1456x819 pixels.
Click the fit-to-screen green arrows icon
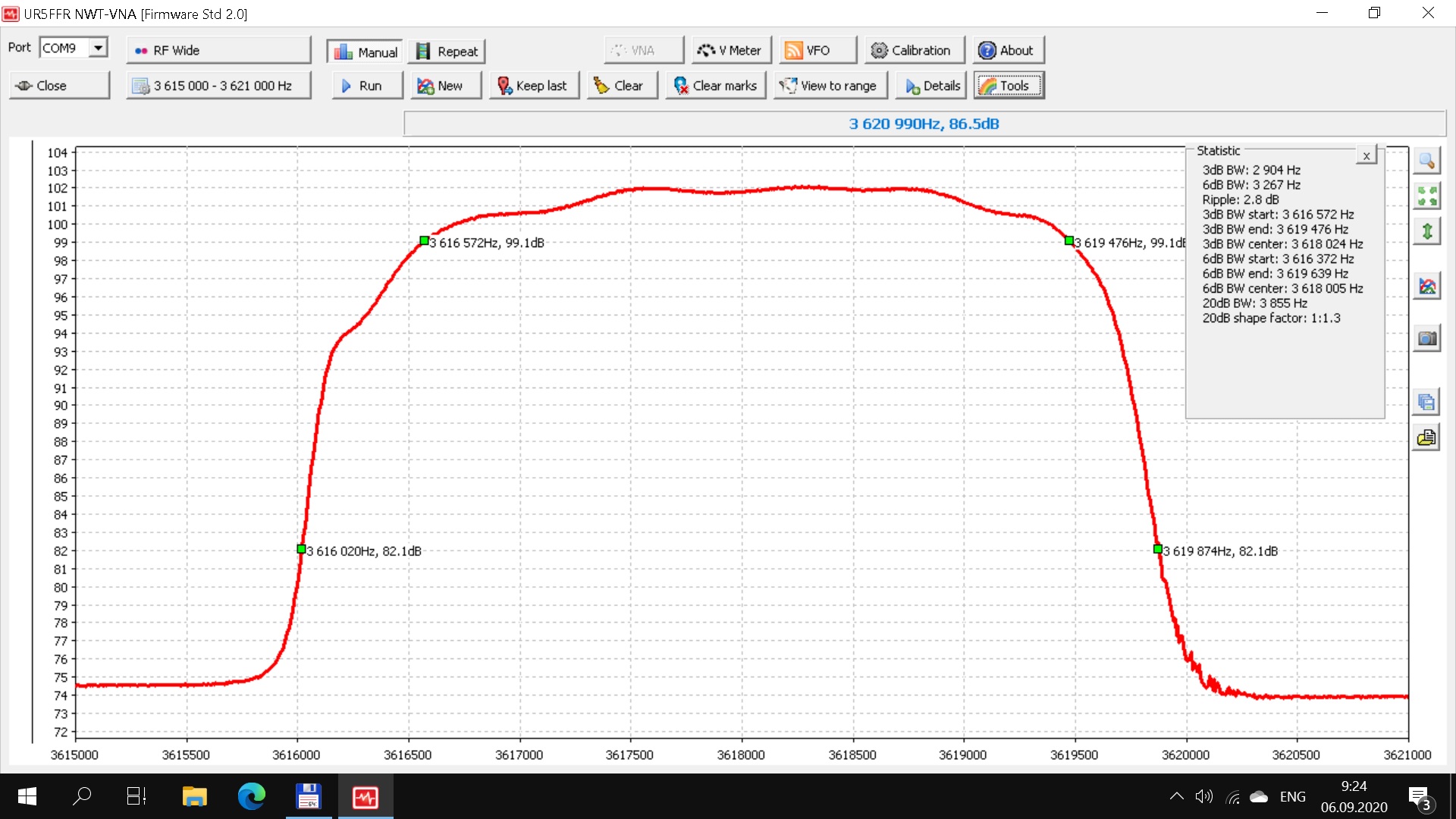click(1426, 196)
